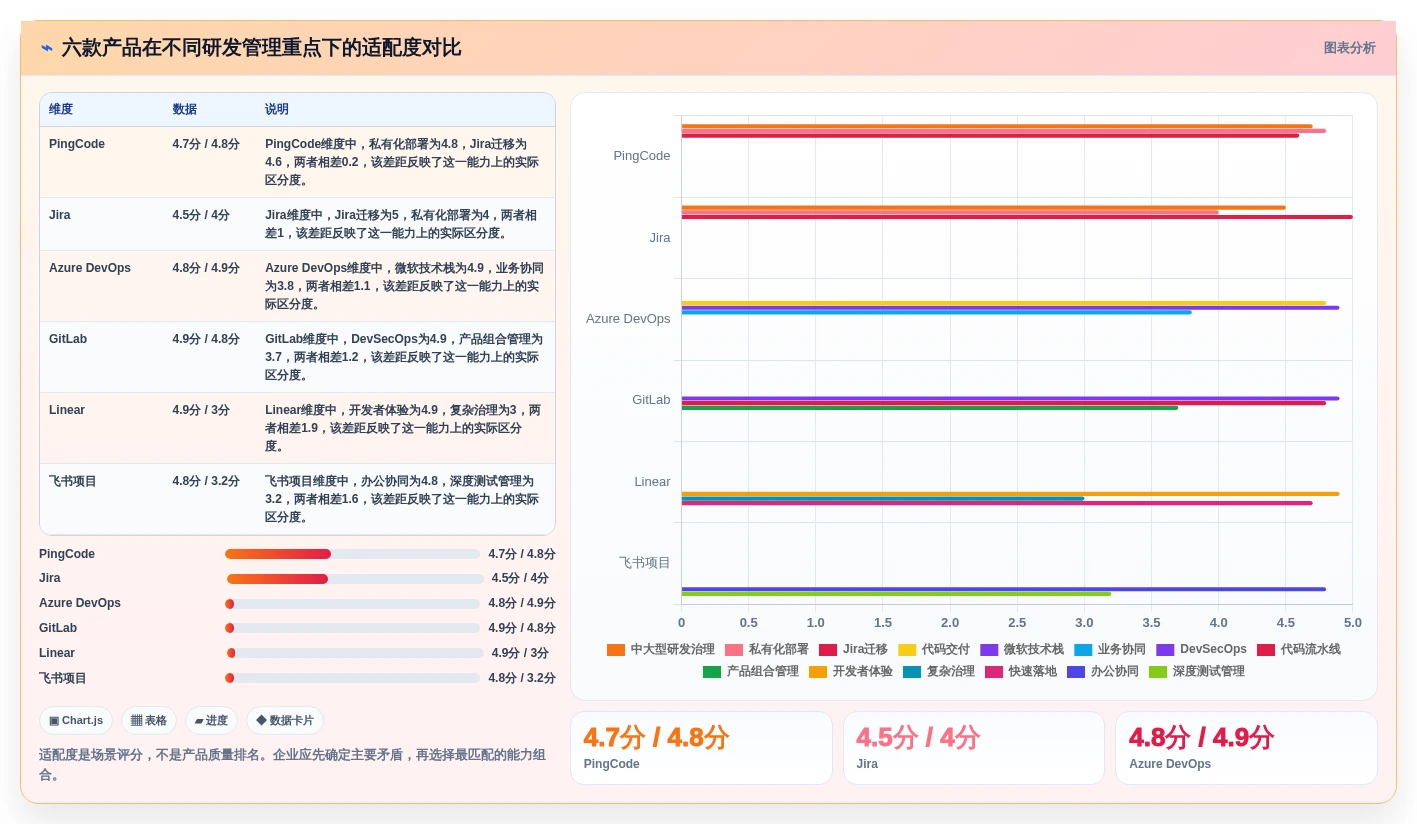
Task: Toggle the 办公协同 legend item
Action: pos(1103,671)
